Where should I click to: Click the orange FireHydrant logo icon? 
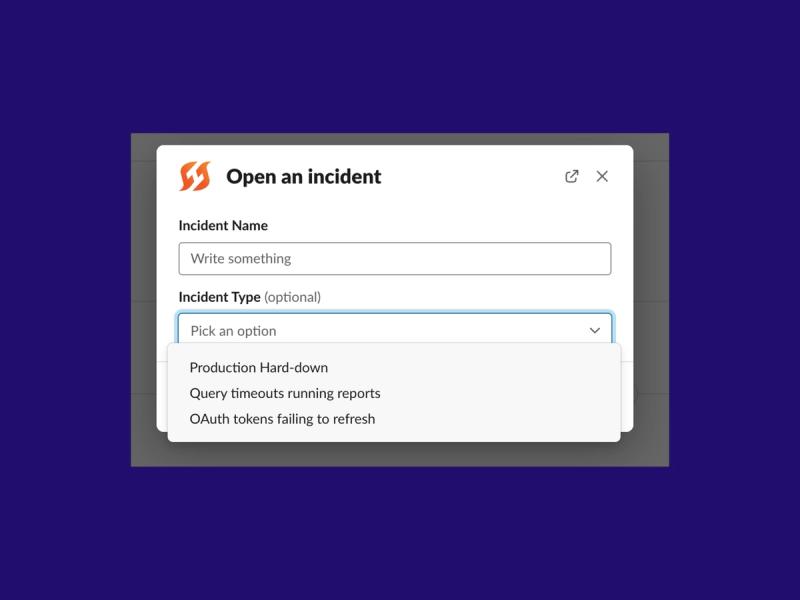(x=195, y=176)
